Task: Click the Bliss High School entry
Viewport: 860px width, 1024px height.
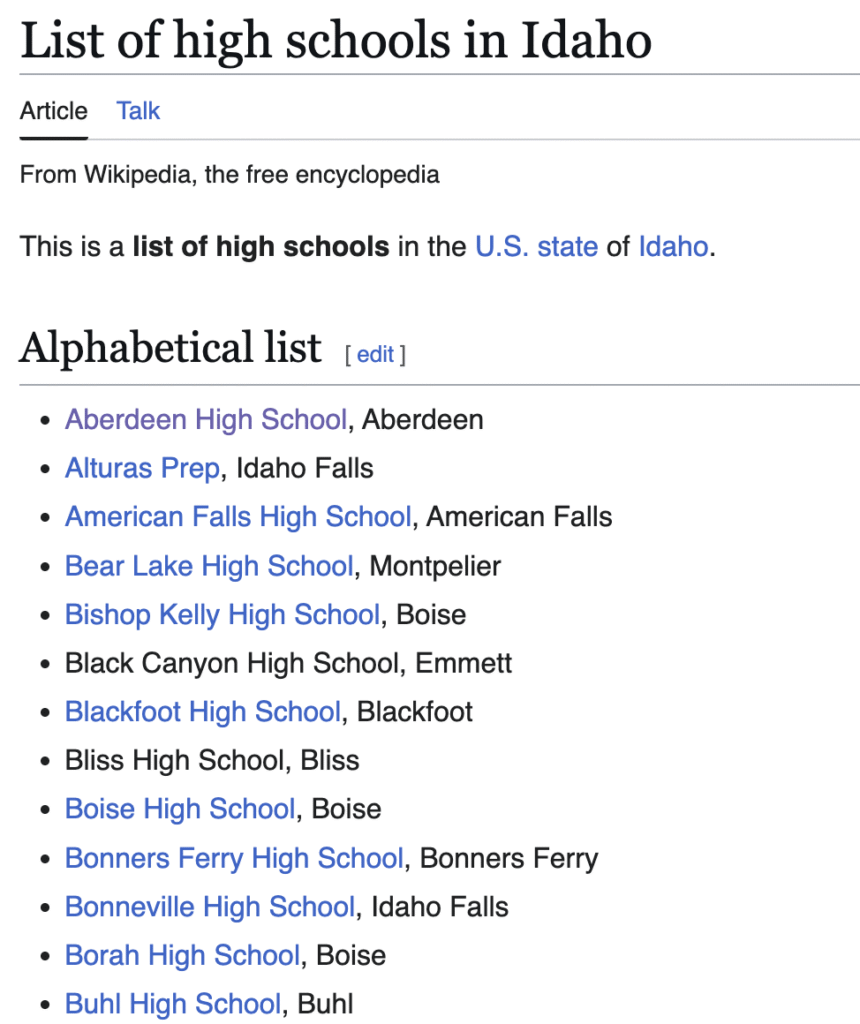Action: tap(212, 760)
